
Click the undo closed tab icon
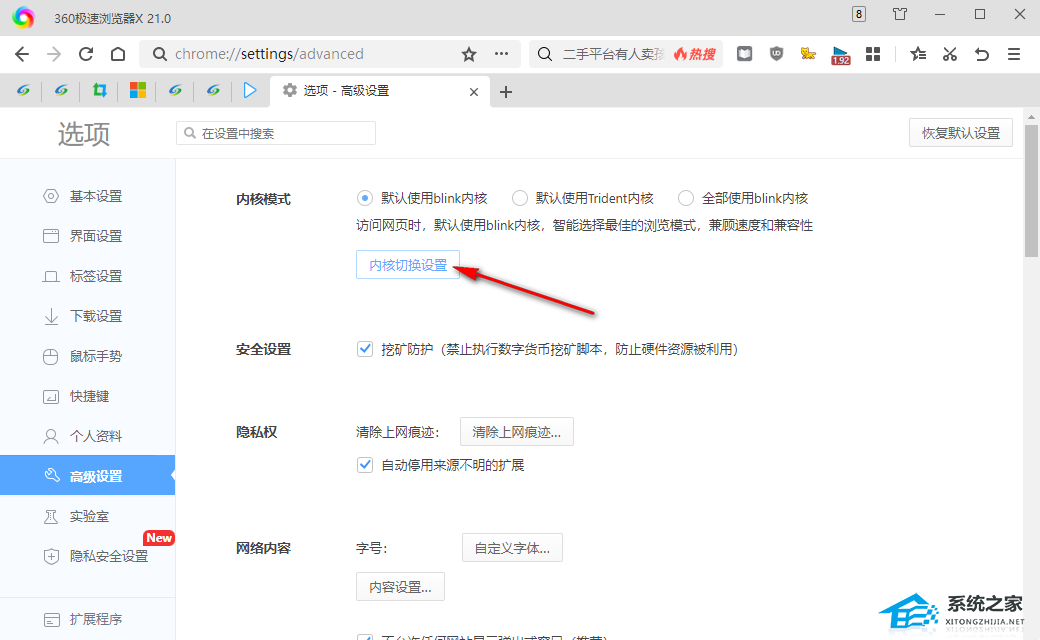982,54
